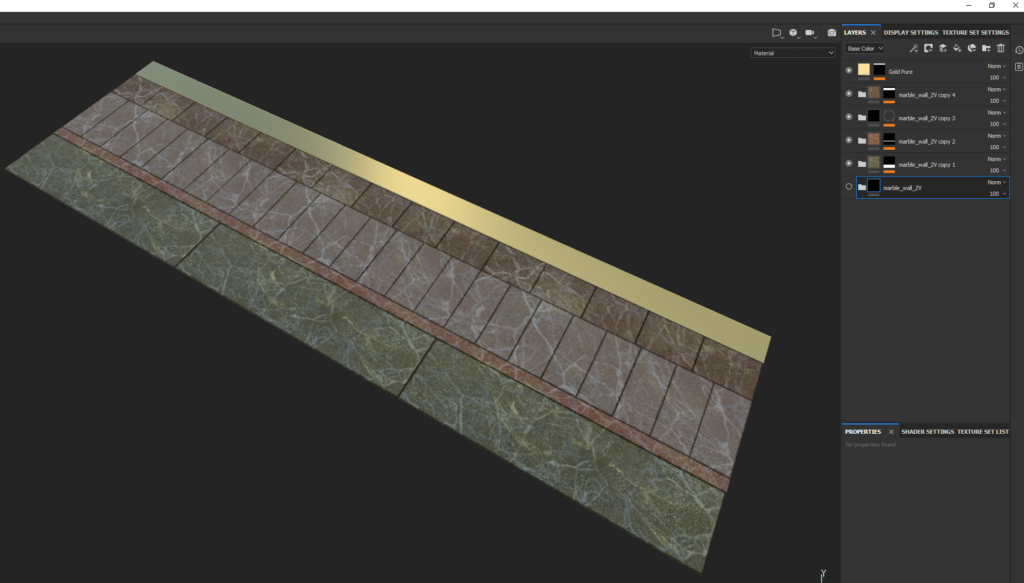Open the Shader Settings tab
This screenshot has height=583, width=1024.
coord(927,432)
